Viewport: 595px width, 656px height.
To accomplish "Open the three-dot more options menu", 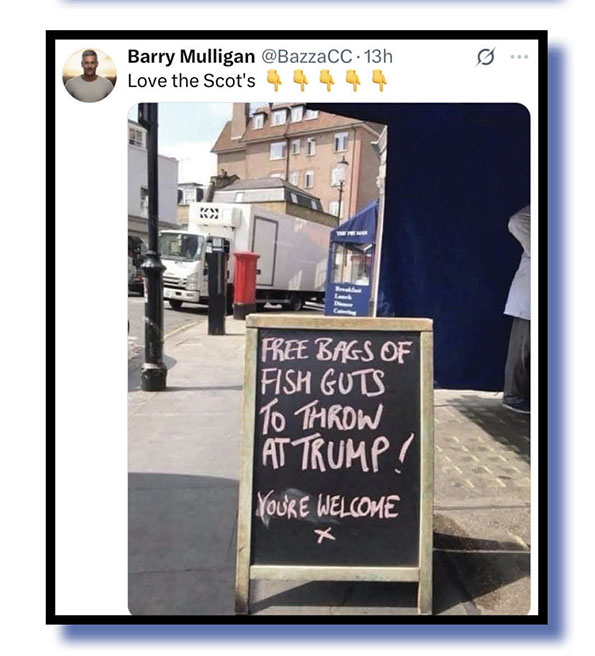I will (x=519, y=56).
